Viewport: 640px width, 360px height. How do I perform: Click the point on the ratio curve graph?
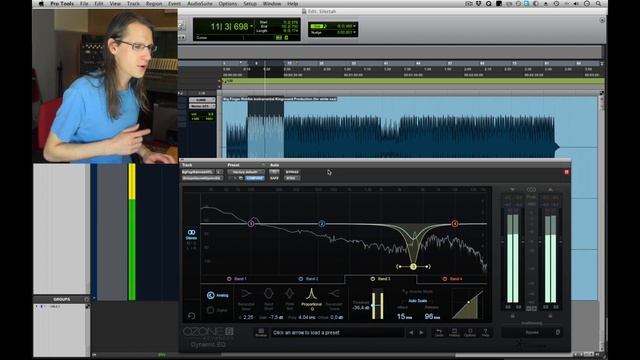(x=469, y=302)
